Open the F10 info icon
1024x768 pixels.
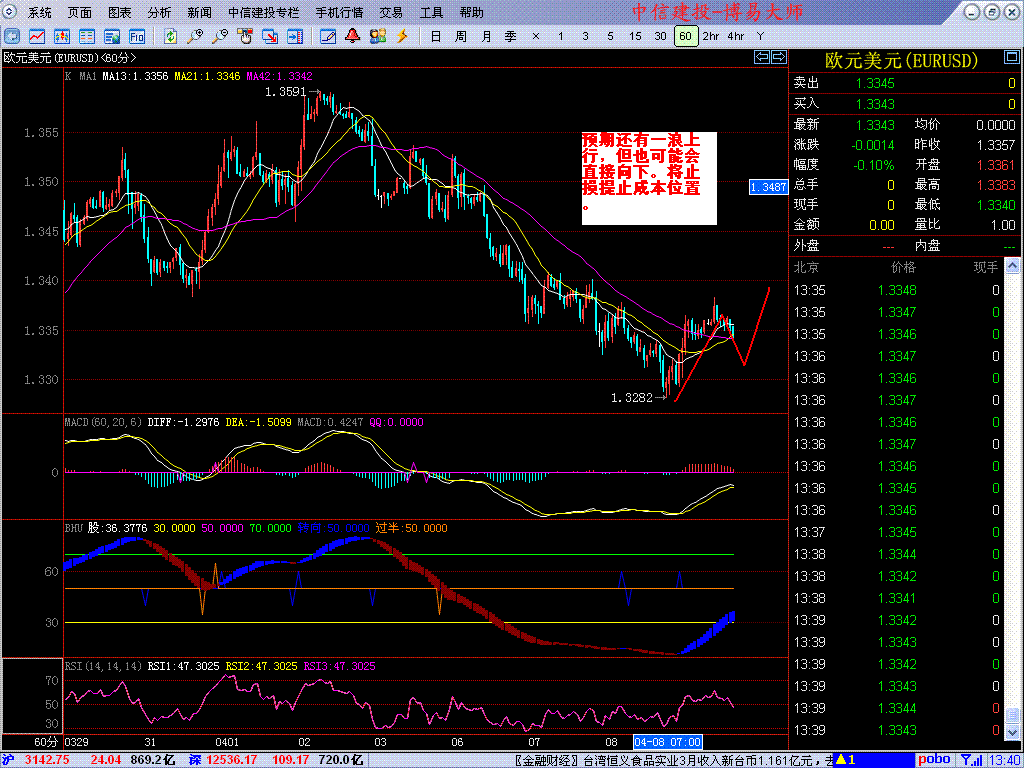click(x=136, y=36)
